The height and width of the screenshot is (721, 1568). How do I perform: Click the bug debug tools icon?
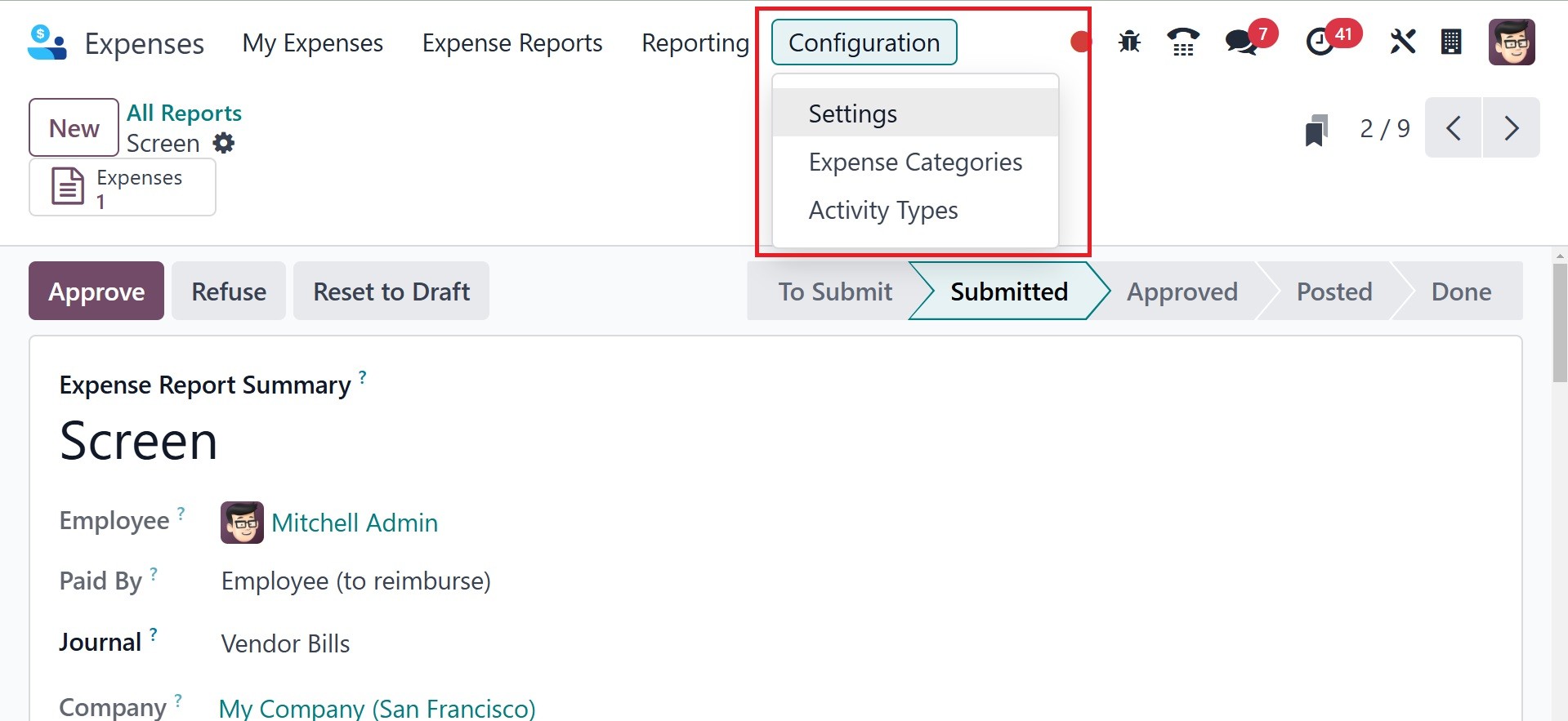pos(1129,42)
